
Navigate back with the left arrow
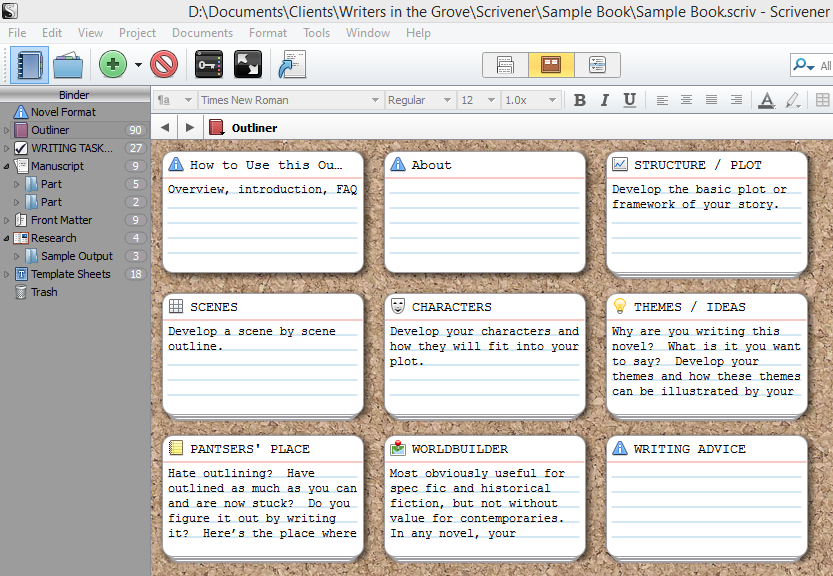[x=165, y=128]
